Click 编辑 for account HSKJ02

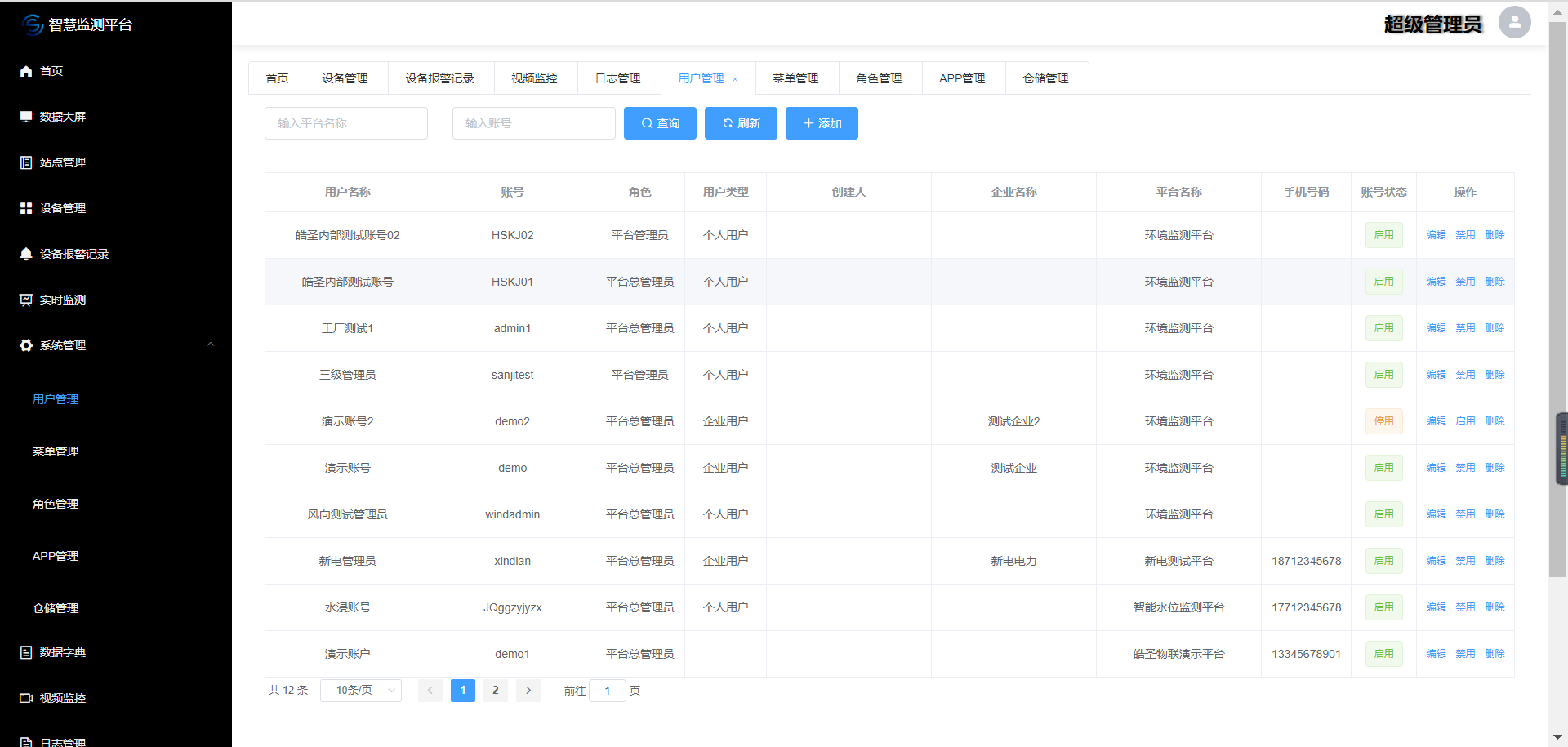click(1436, 235)
